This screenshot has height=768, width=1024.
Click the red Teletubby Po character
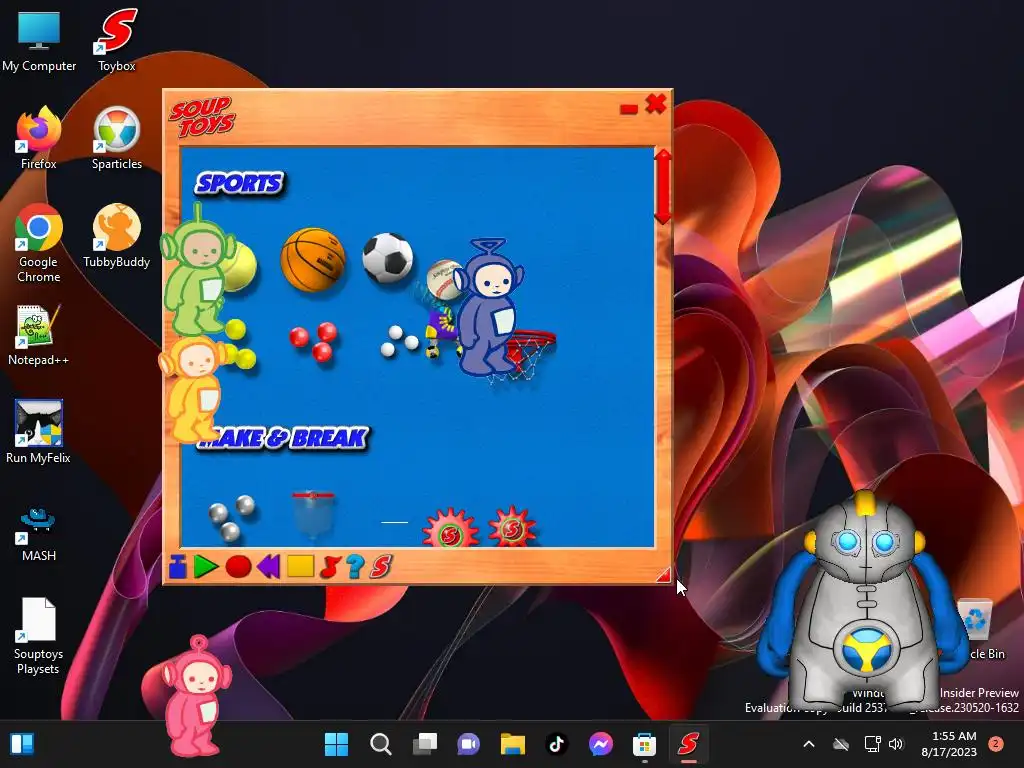coord(195,695)
